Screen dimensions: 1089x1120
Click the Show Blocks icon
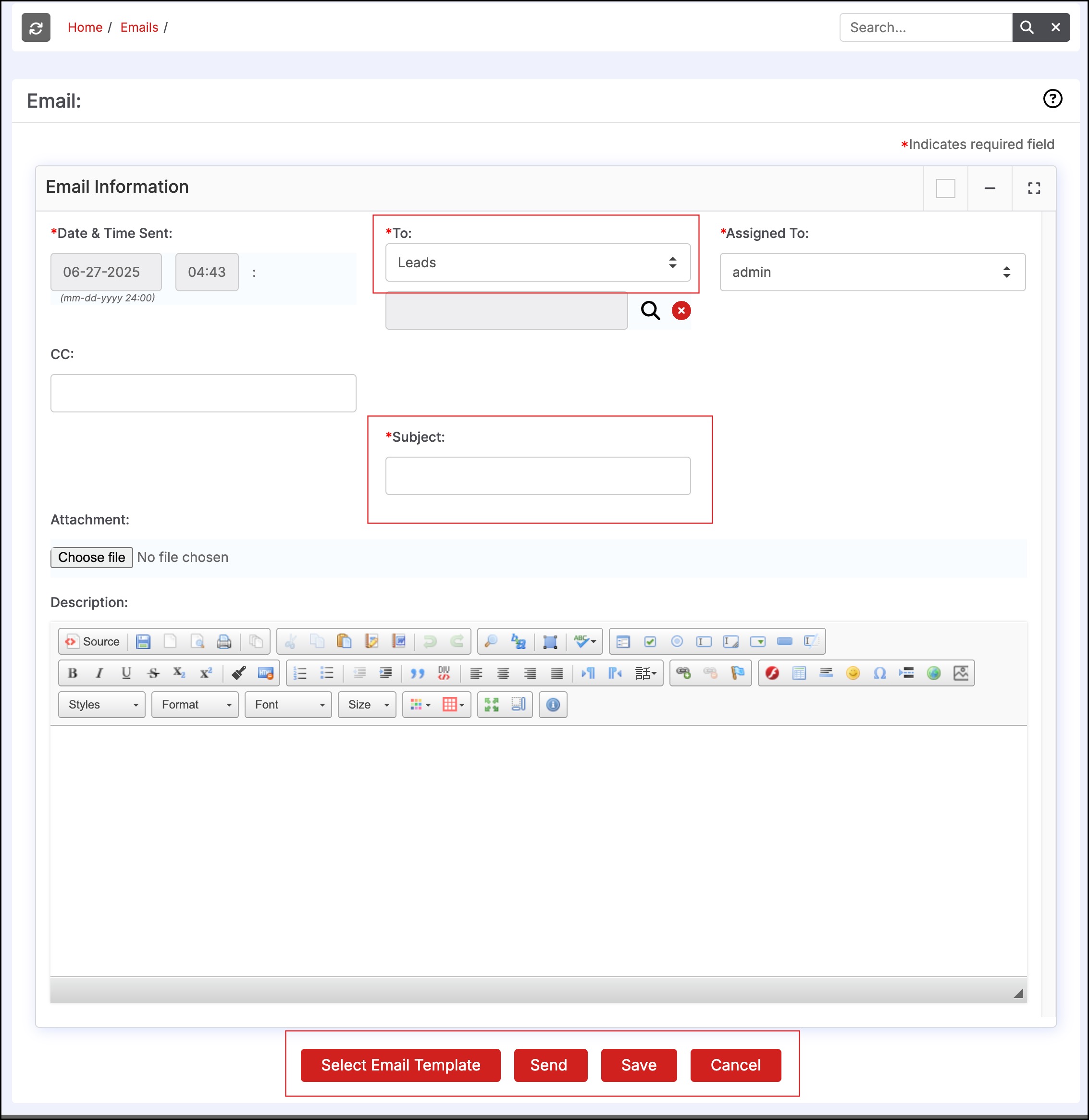[519, 704]
